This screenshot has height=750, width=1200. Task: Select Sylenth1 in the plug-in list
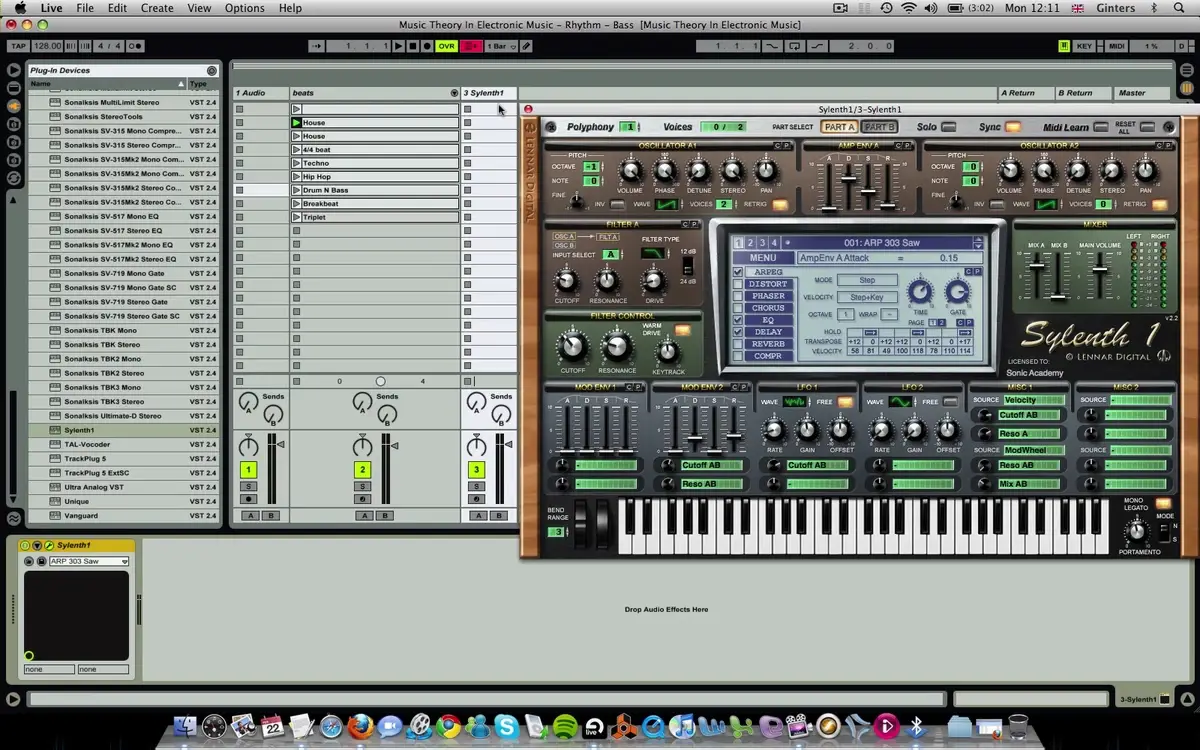(124, 430)
